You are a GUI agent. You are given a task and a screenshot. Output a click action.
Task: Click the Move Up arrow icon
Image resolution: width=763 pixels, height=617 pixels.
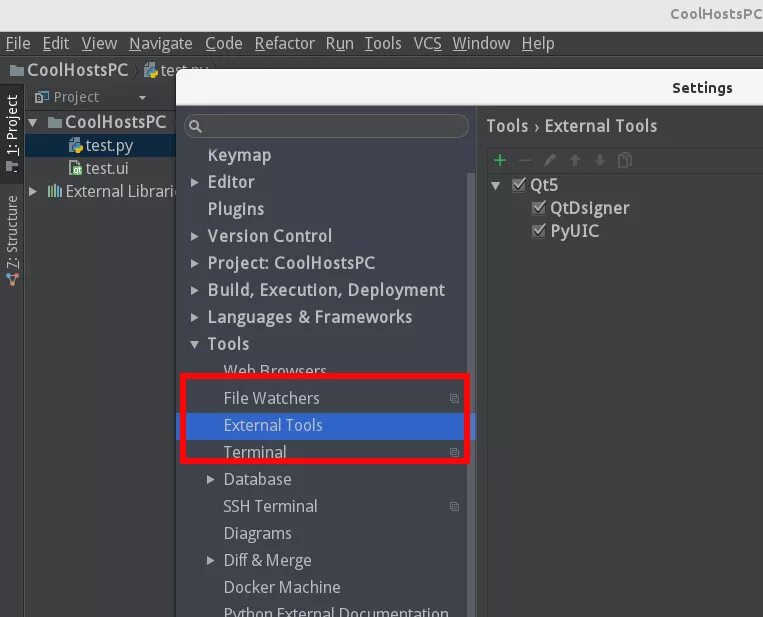click(575, 160)
